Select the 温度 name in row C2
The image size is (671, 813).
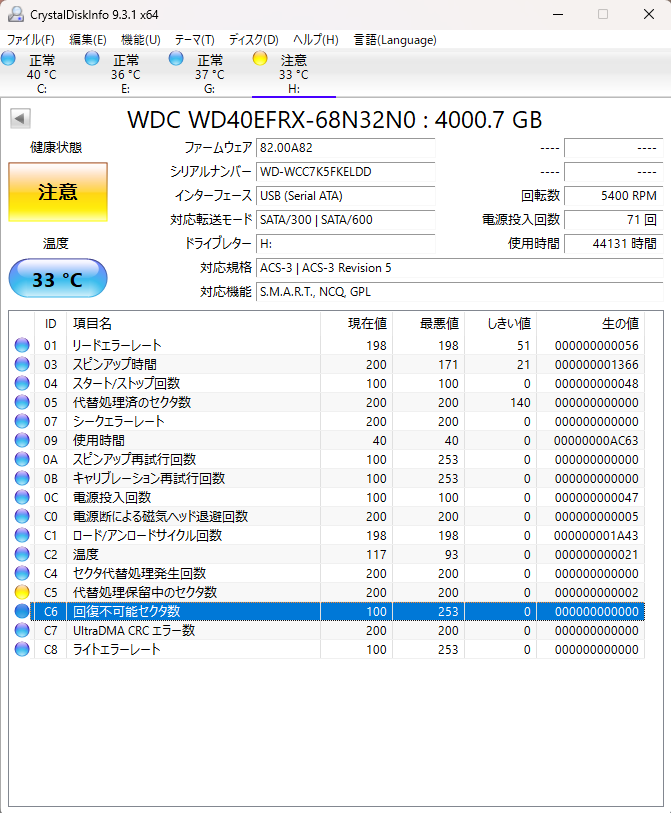(x=86, y=554)
